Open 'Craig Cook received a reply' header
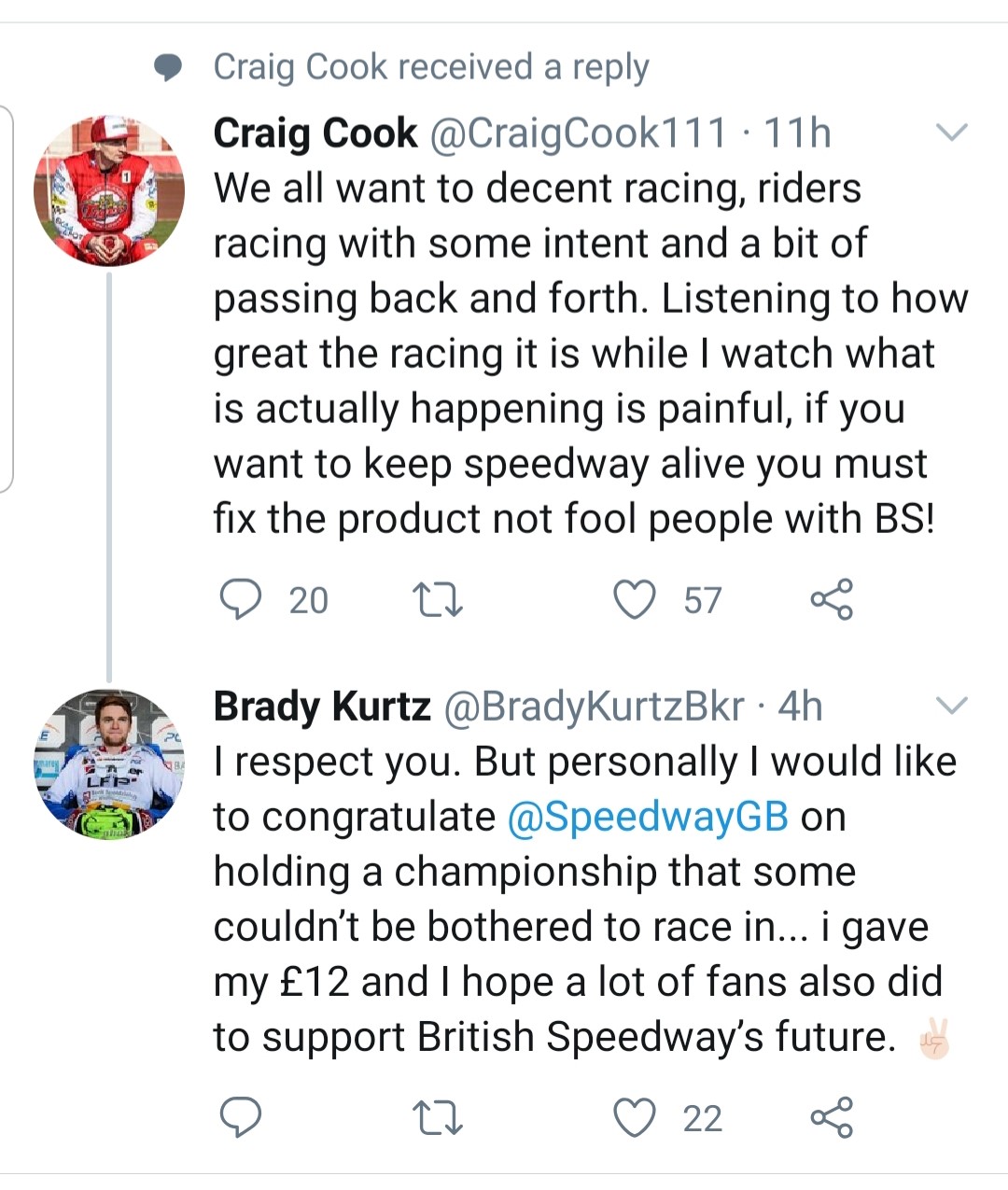Image resolution: width=1008 pixels, height=1190 pixels. tap(431, 66)
